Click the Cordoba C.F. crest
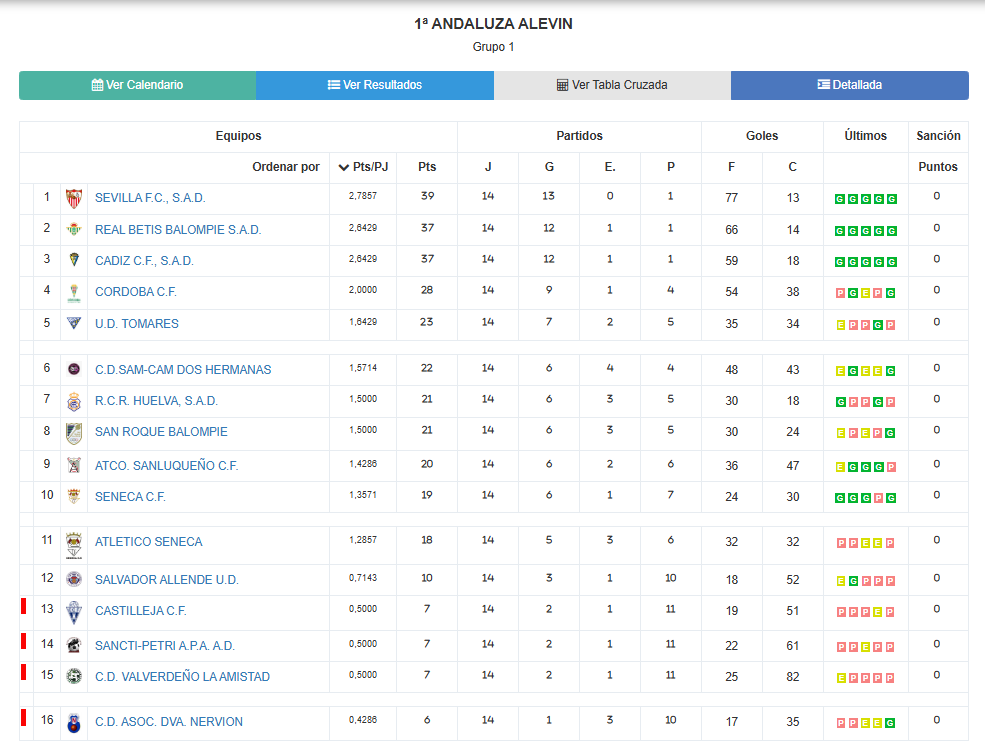985x756 pixels. [x=73, y=293]
